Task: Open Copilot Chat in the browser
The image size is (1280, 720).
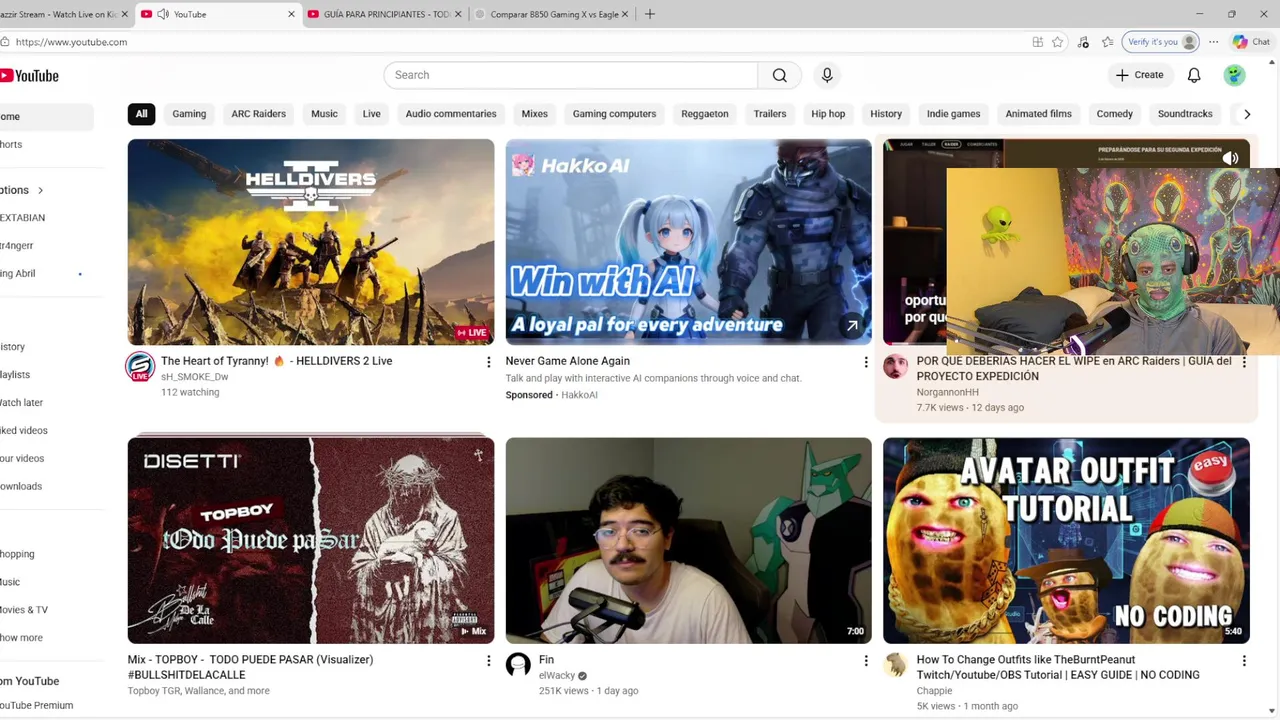Action: (1251, 42)
